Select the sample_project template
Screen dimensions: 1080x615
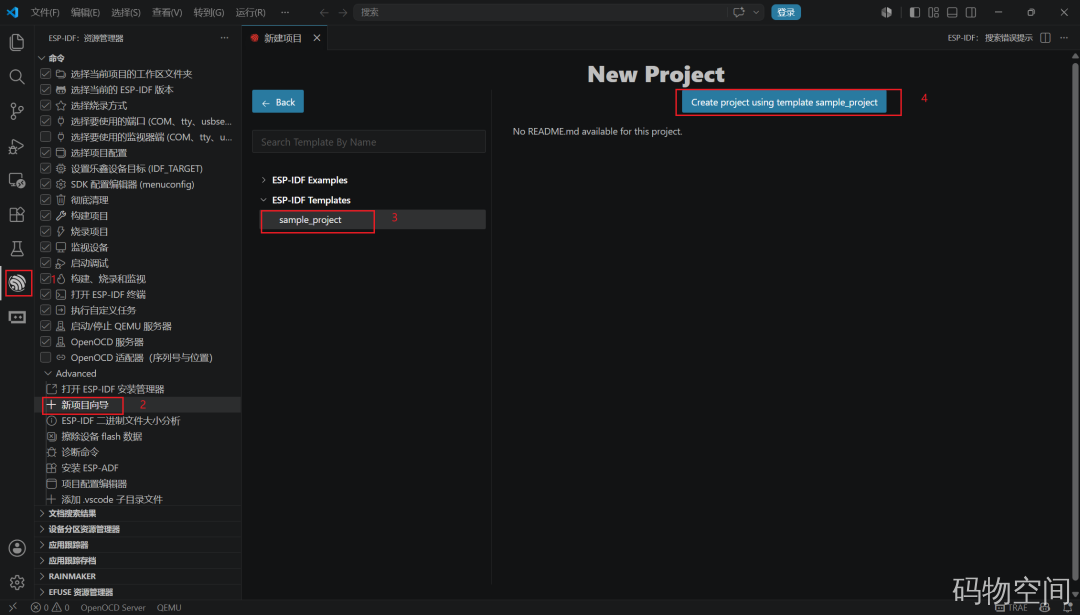point(373,220)
